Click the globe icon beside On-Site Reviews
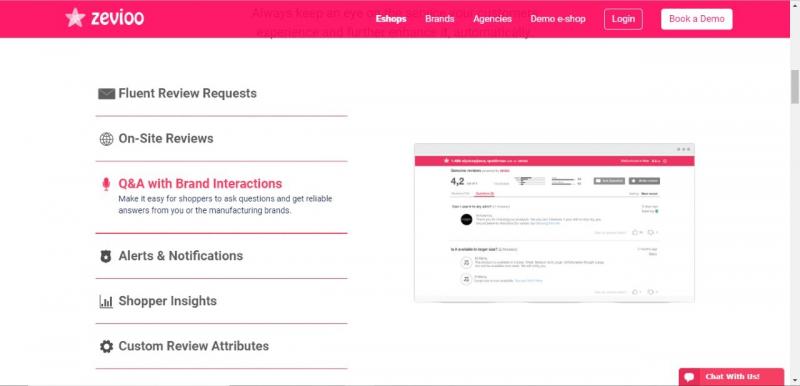This screenshot has width=800, height=386. click(x=106, y=139)
